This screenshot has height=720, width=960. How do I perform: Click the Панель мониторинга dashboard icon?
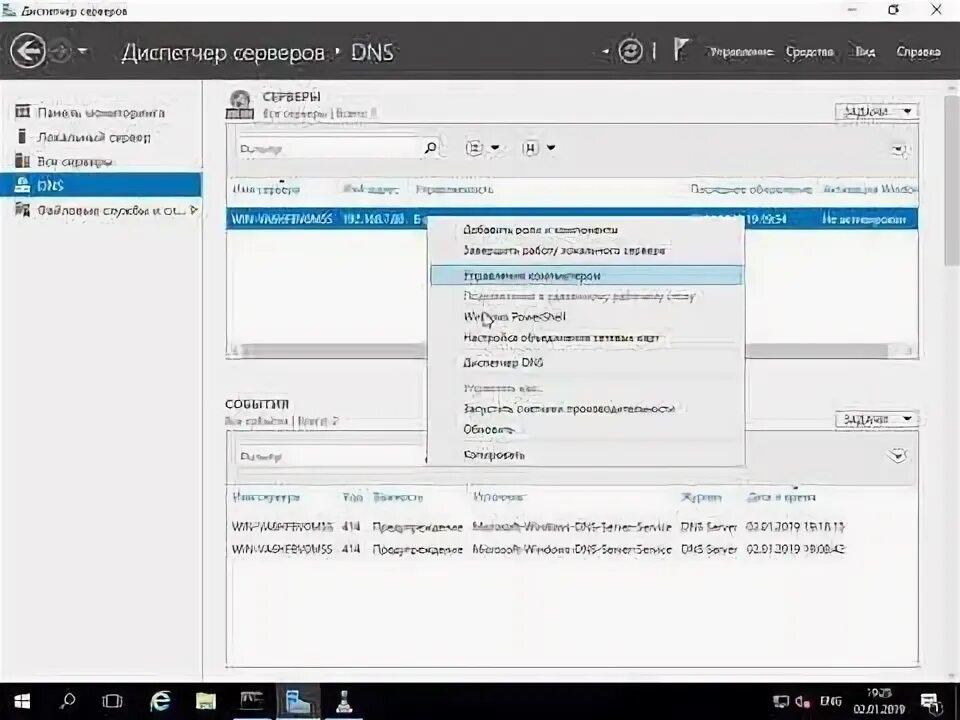pos(23,112)
